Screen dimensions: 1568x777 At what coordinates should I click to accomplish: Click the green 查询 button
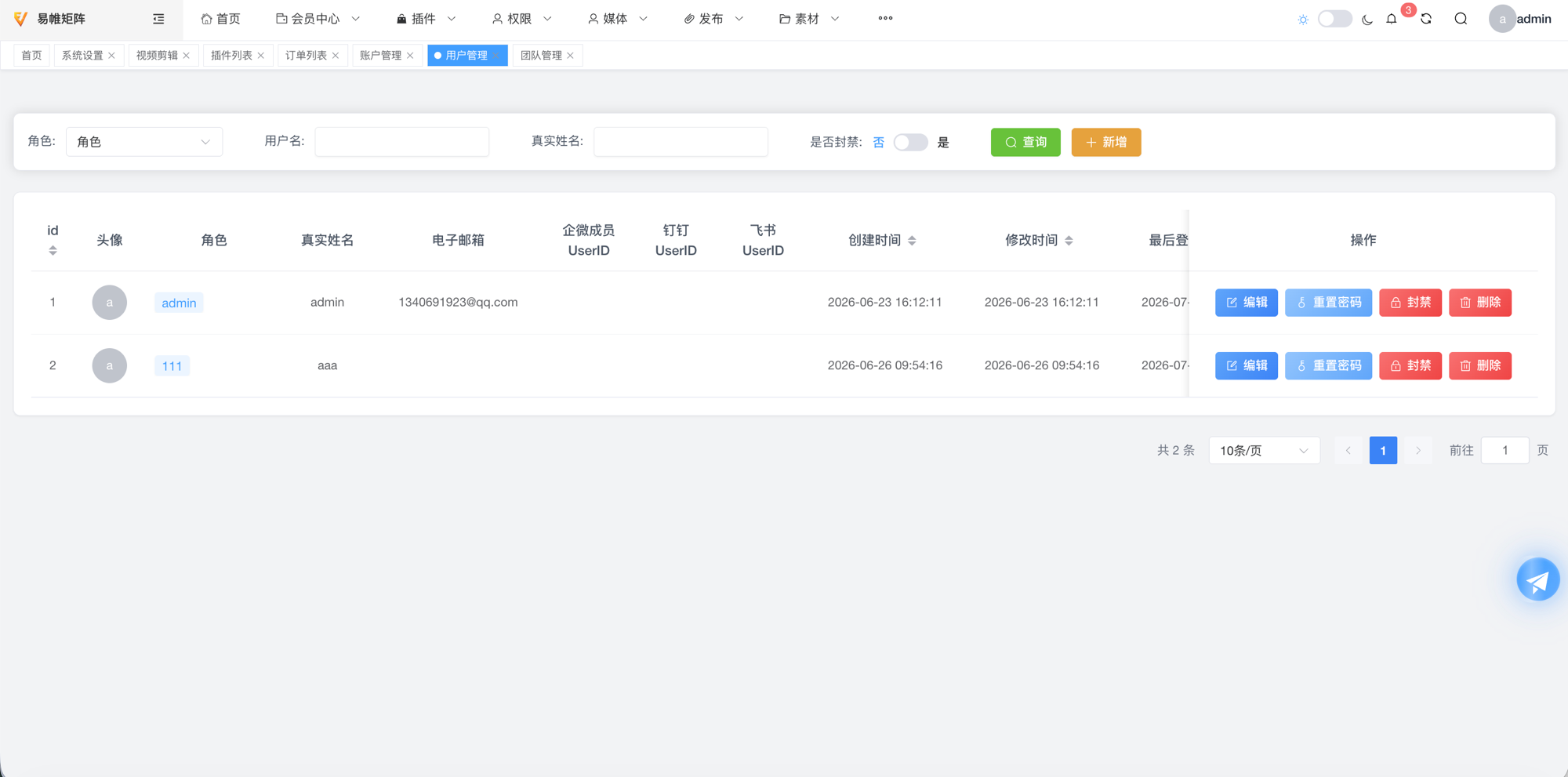point(1025,142)
